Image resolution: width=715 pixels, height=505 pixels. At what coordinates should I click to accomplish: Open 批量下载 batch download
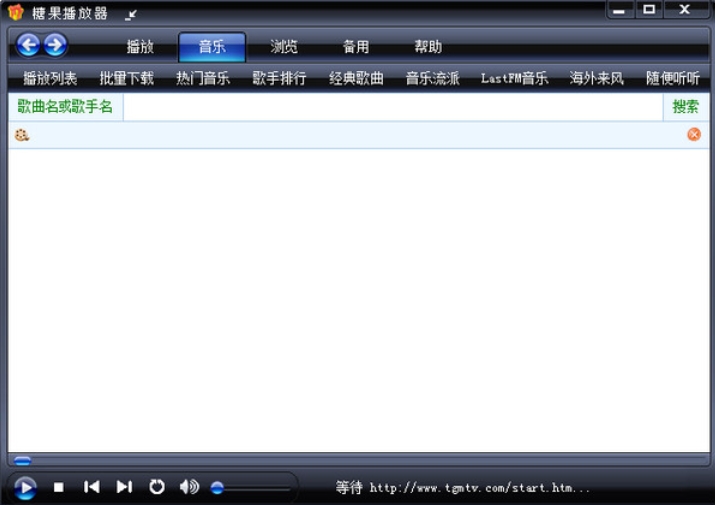click(127, 78)
